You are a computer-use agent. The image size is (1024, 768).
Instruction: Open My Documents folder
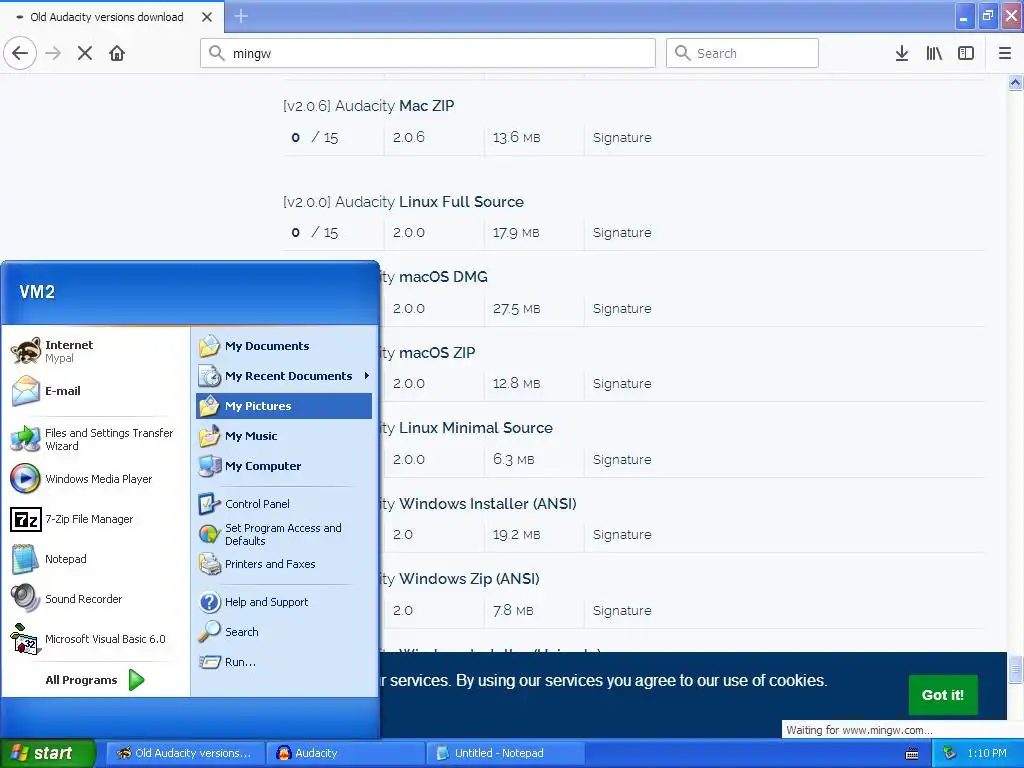click(x=284, y=346)
